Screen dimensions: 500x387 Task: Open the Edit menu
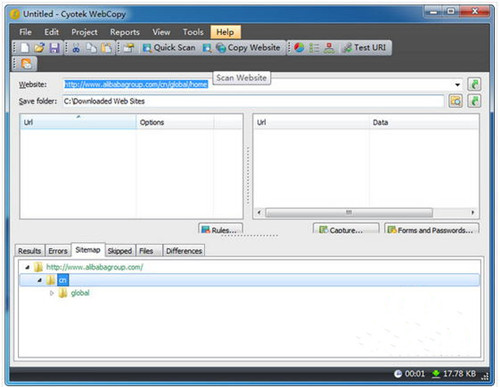coord(52,32)
